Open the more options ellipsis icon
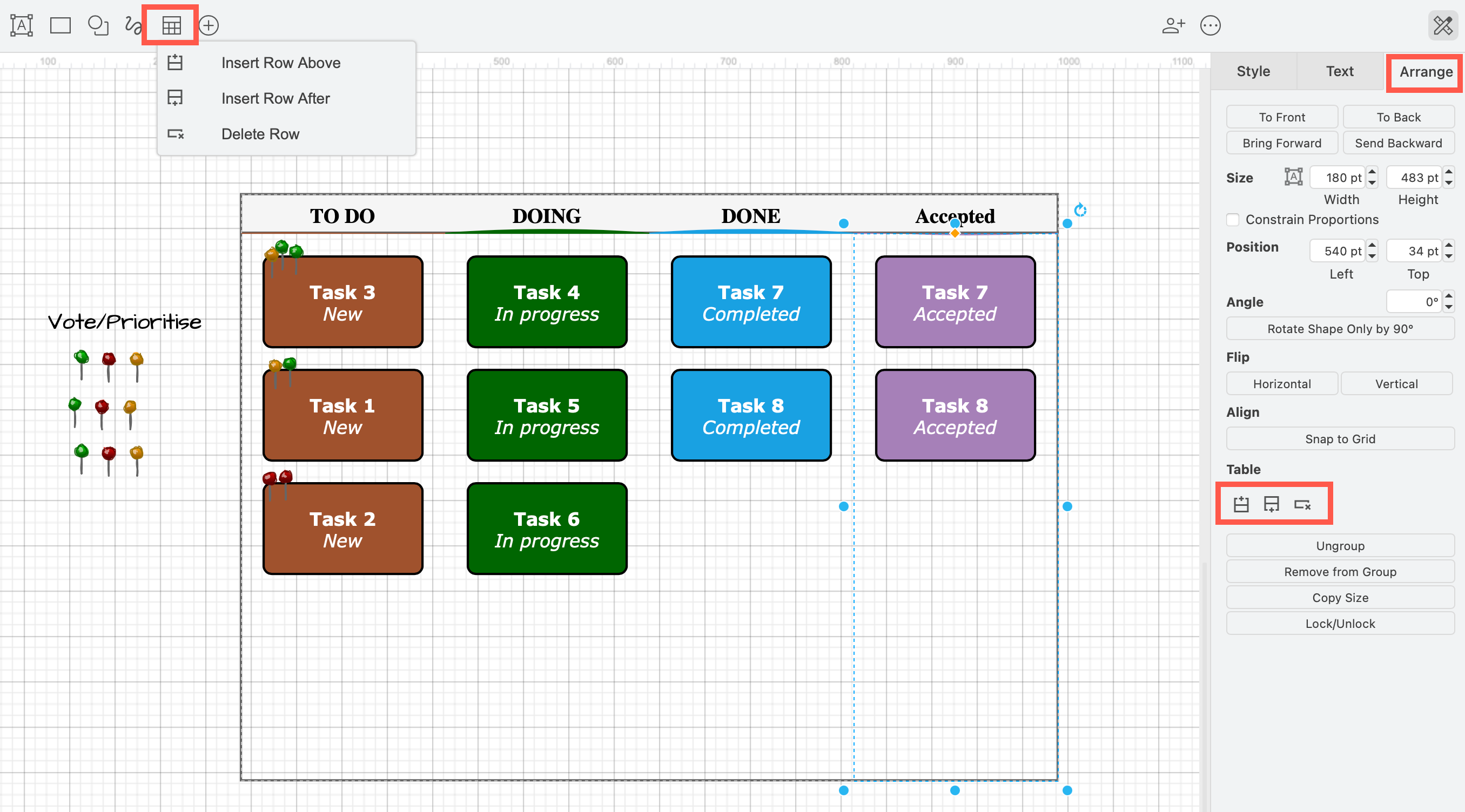This screenshot has height=812, width=1465. pyautogui.click(x=1210, y=25)
